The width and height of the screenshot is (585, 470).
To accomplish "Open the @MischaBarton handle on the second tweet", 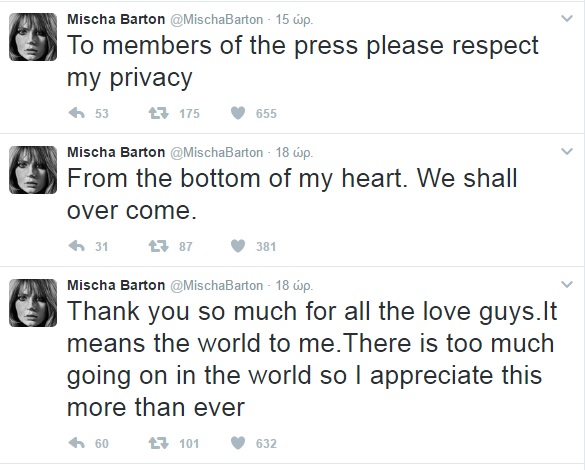I will click(217, 153).
